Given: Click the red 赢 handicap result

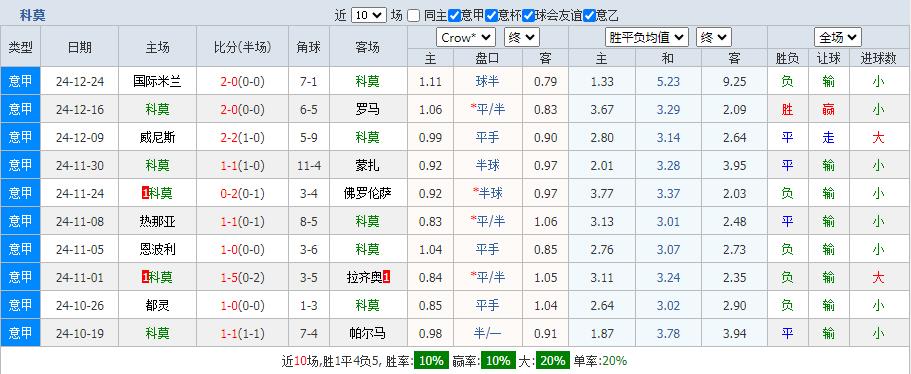Looking at the screenshot, I should click(x=828, y=109).
